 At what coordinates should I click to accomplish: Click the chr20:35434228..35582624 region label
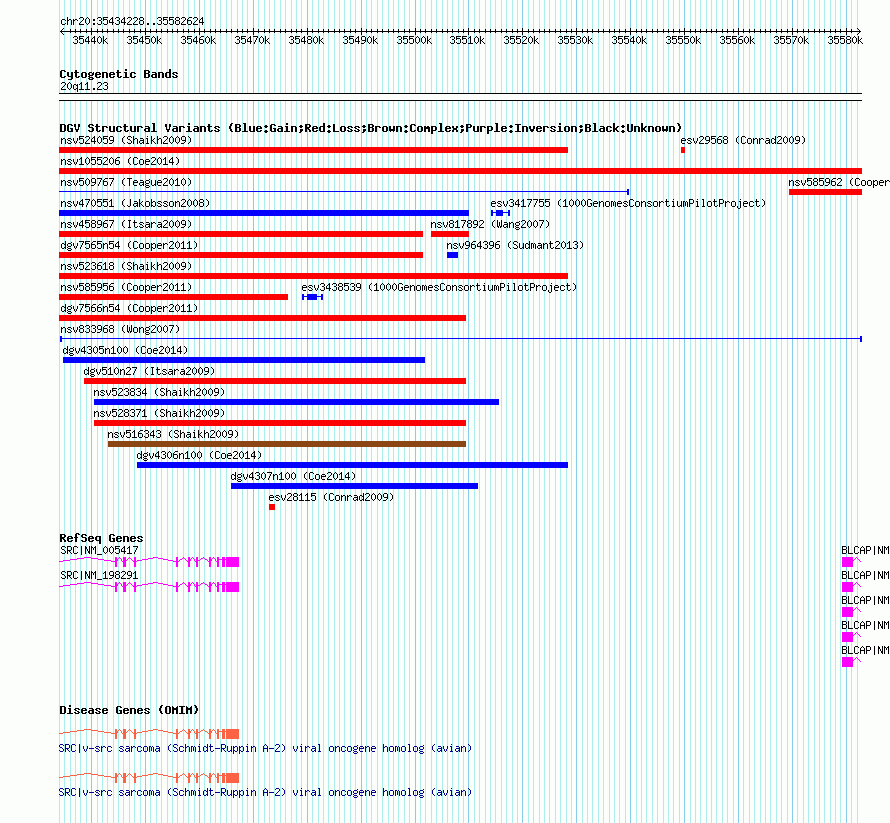click(x=132, y=21)
